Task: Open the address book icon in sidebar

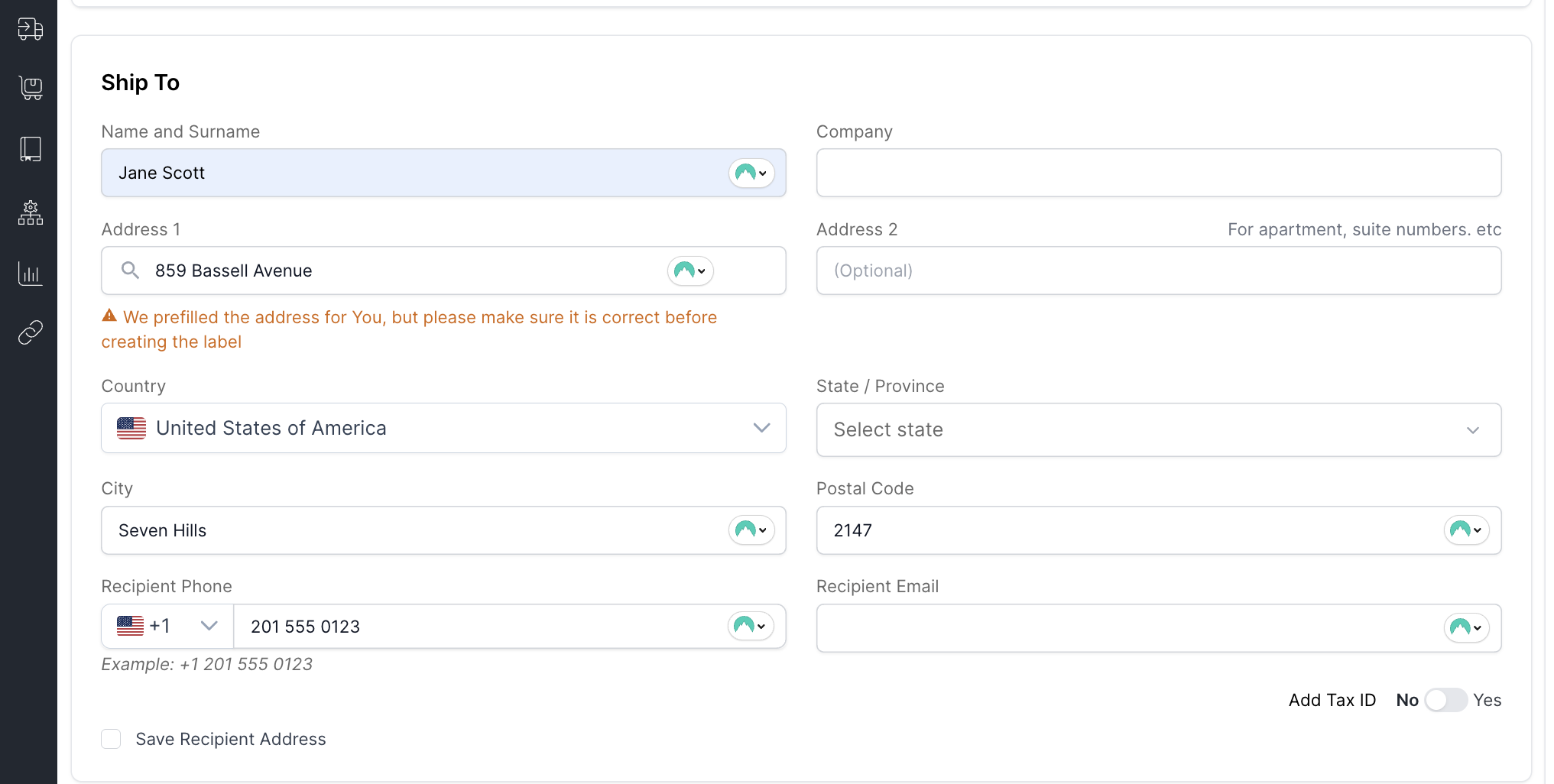Action: coord(29,148)
